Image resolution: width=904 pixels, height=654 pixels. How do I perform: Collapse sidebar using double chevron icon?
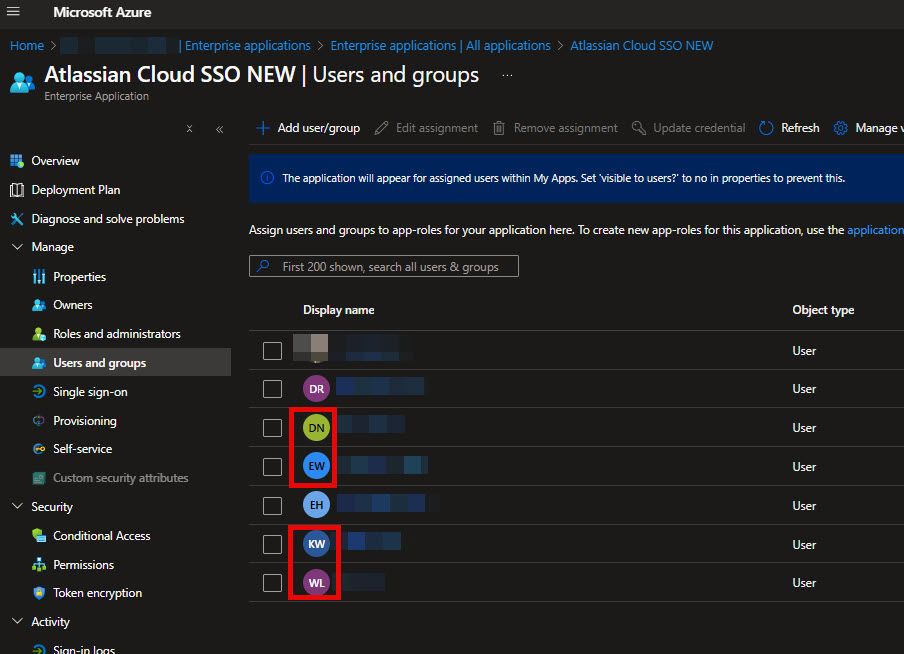point(219,129)
